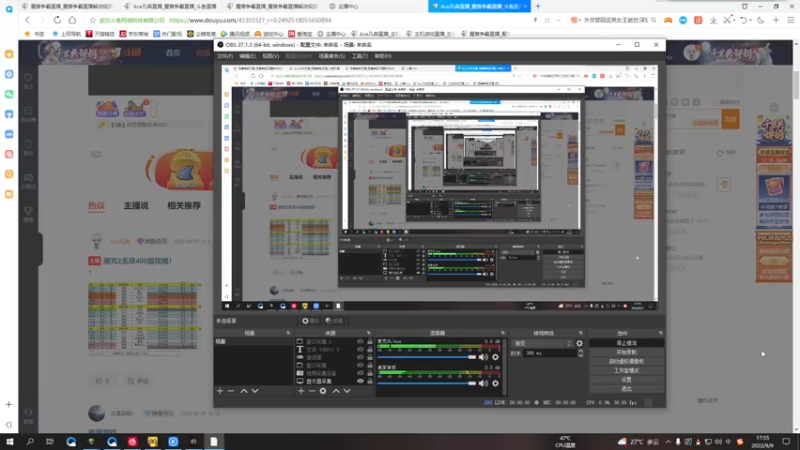The height and width of the screenshot is (450, 800).
Task: Click 停止推流 button in Controls
Action: point(627,343)
